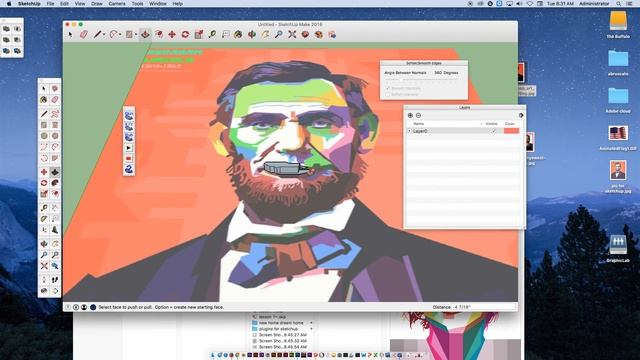Screen dimensions: 640x360
Task: Open the Draw menu
Action: pyautogui.click(x=97, y=4)
